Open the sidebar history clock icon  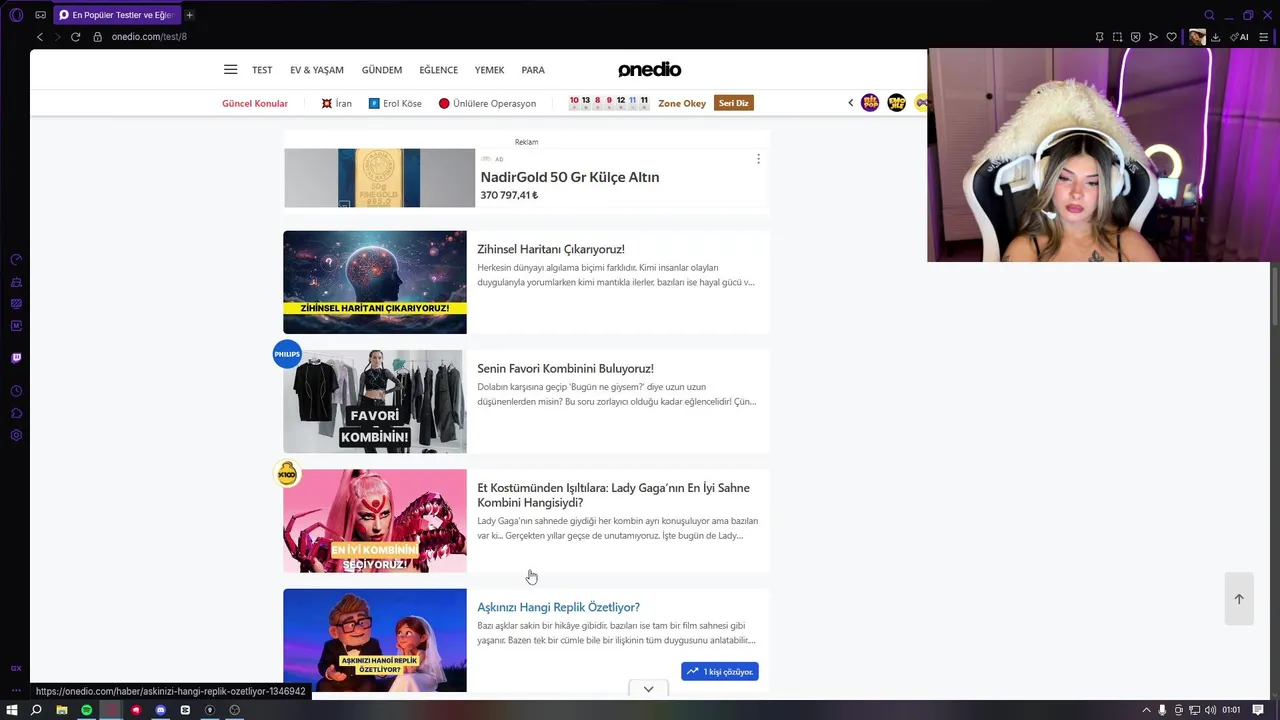click(16, 391)
